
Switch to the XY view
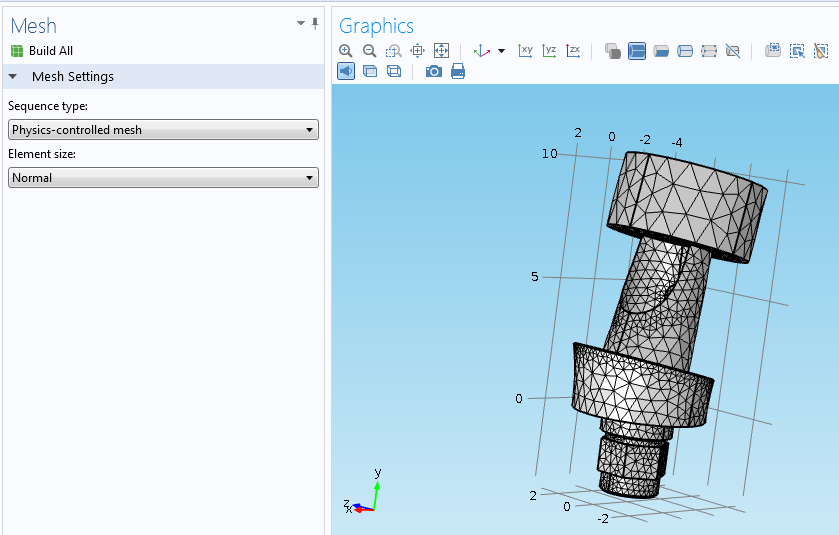pyautogui.click(x=525, y=51)
